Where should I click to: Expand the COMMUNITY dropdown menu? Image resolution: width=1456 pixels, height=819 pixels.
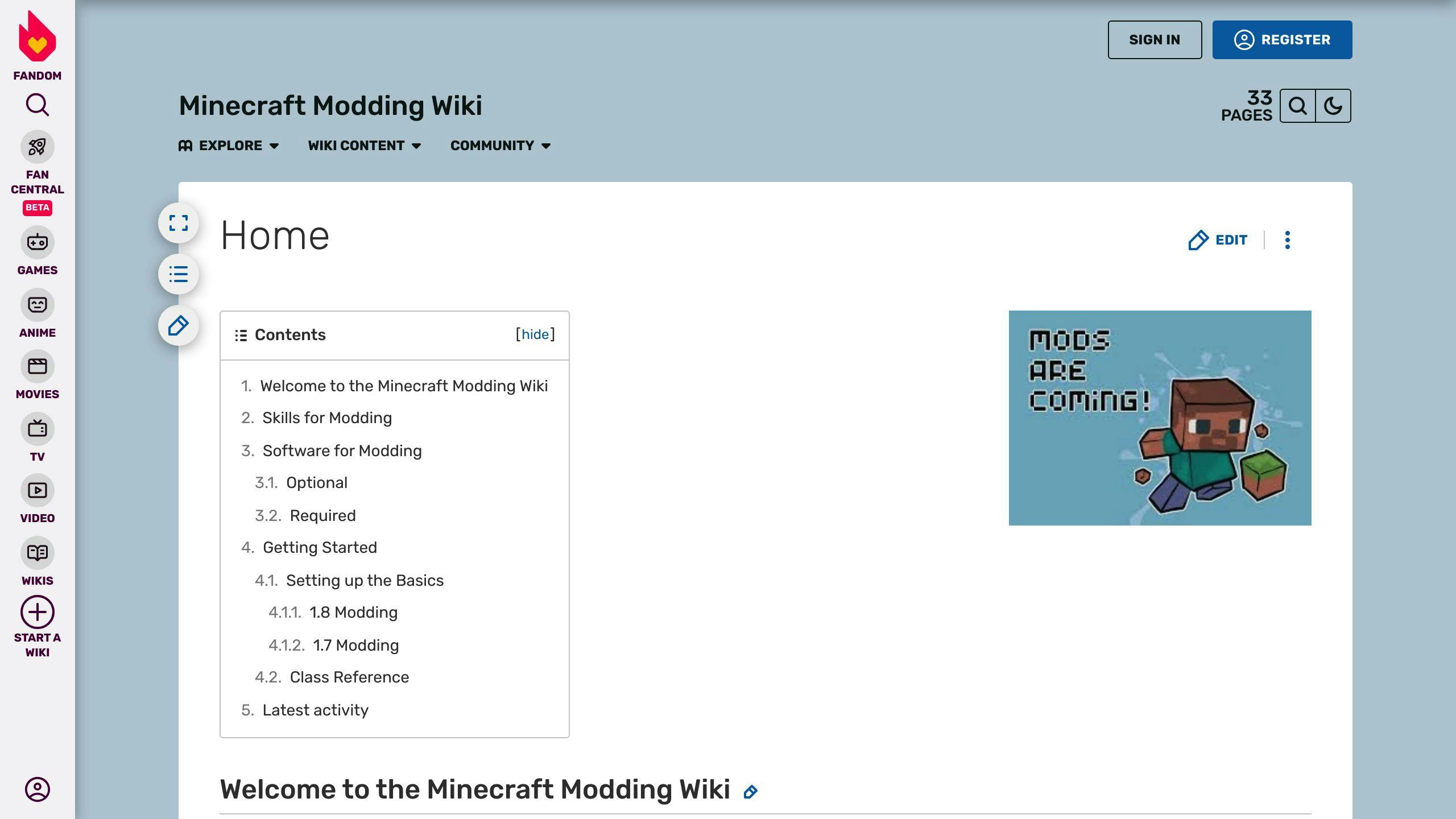coord(500,145)
